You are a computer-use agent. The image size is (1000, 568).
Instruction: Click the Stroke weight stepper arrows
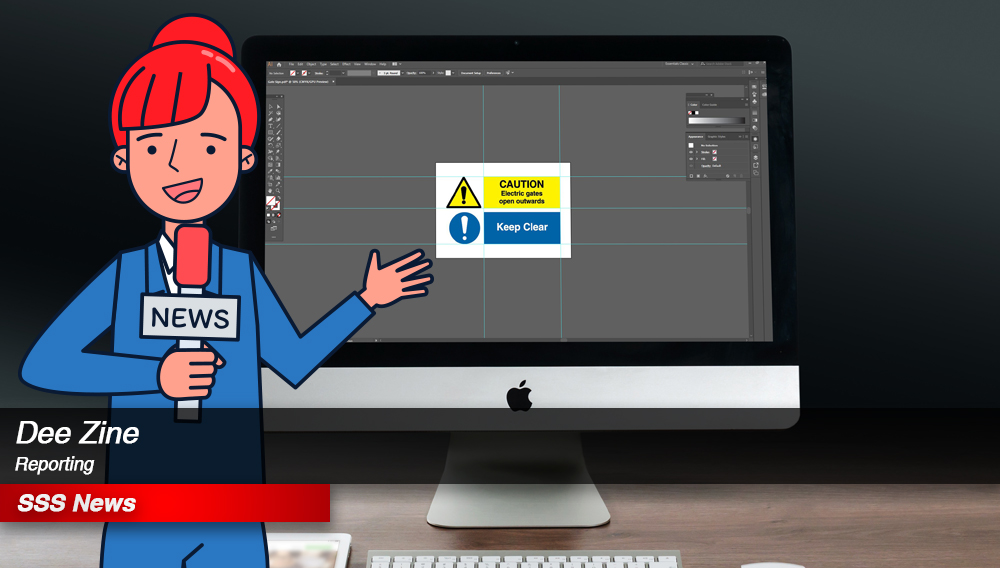pos(327,73)
